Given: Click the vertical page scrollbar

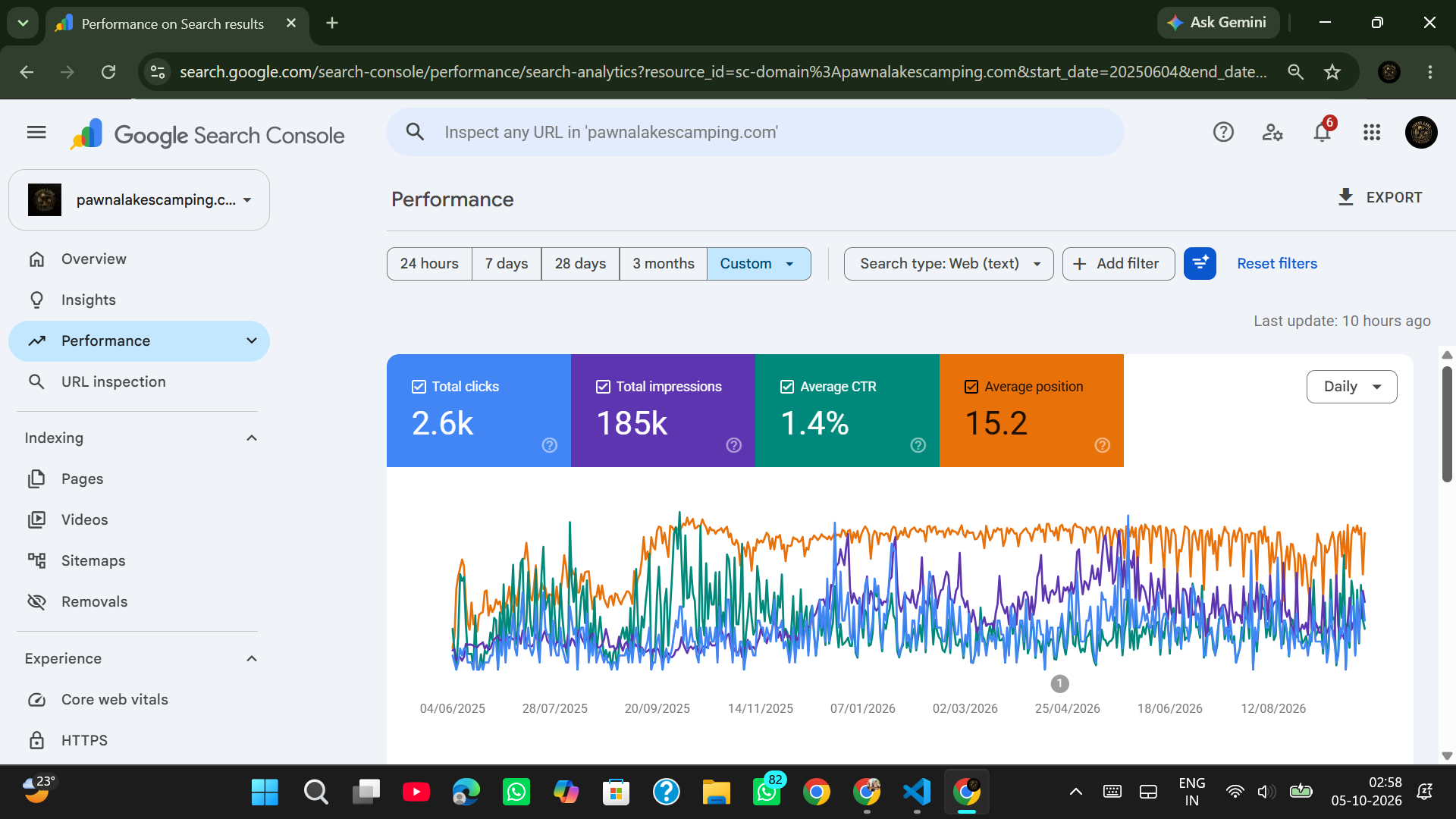Looking at the screenshot, I should 1447,425.
